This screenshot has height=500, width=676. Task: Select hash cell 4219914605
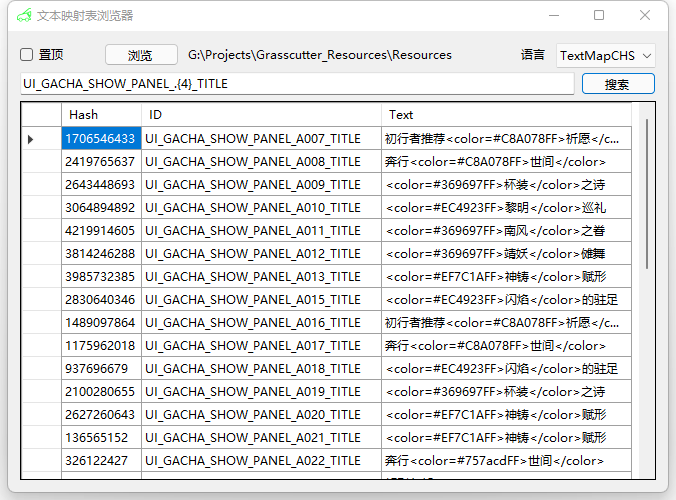pyautogui.click(x=101, y=230)
